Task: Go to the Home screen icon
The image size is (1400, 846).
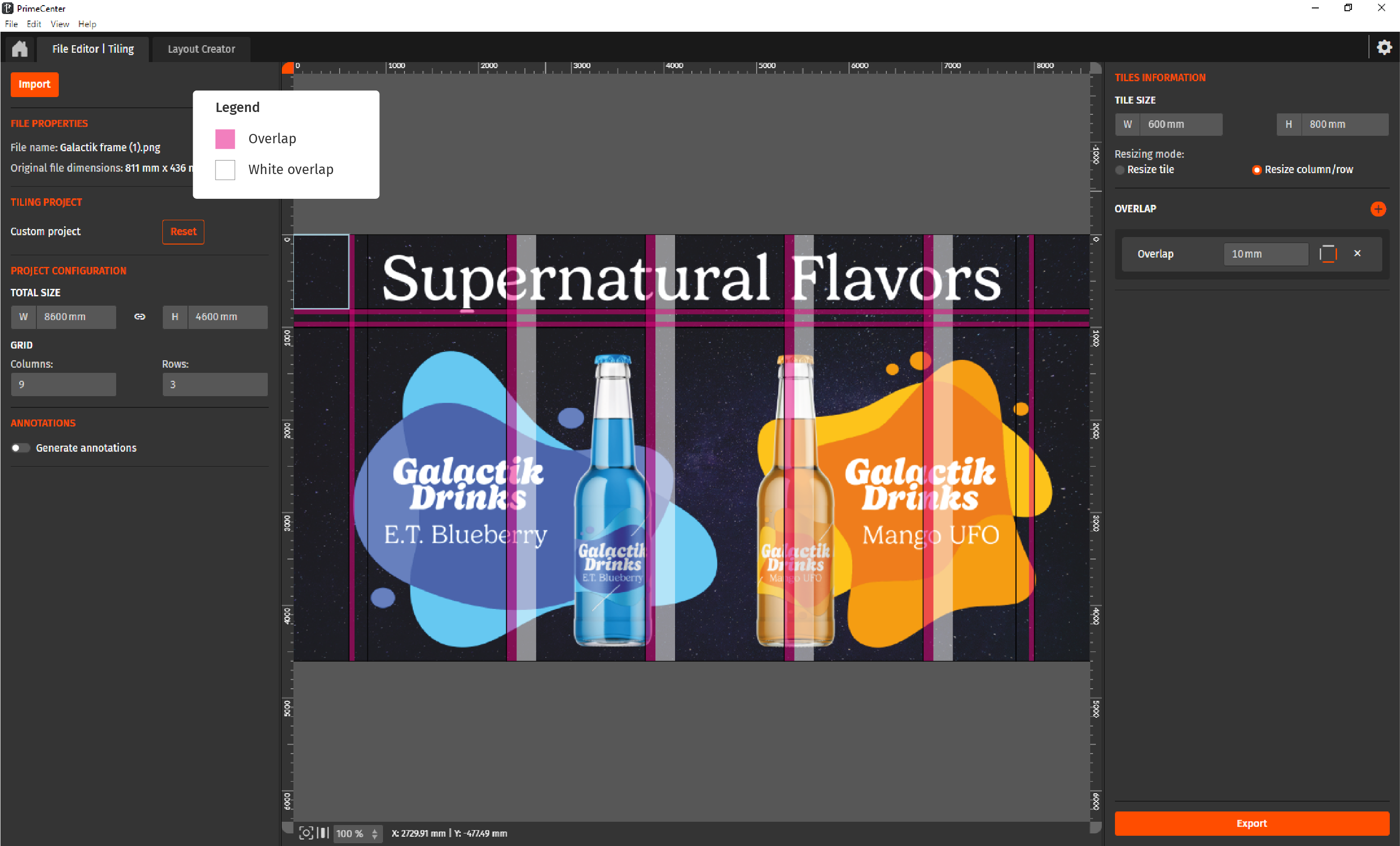Action: (x=20, y=49)
